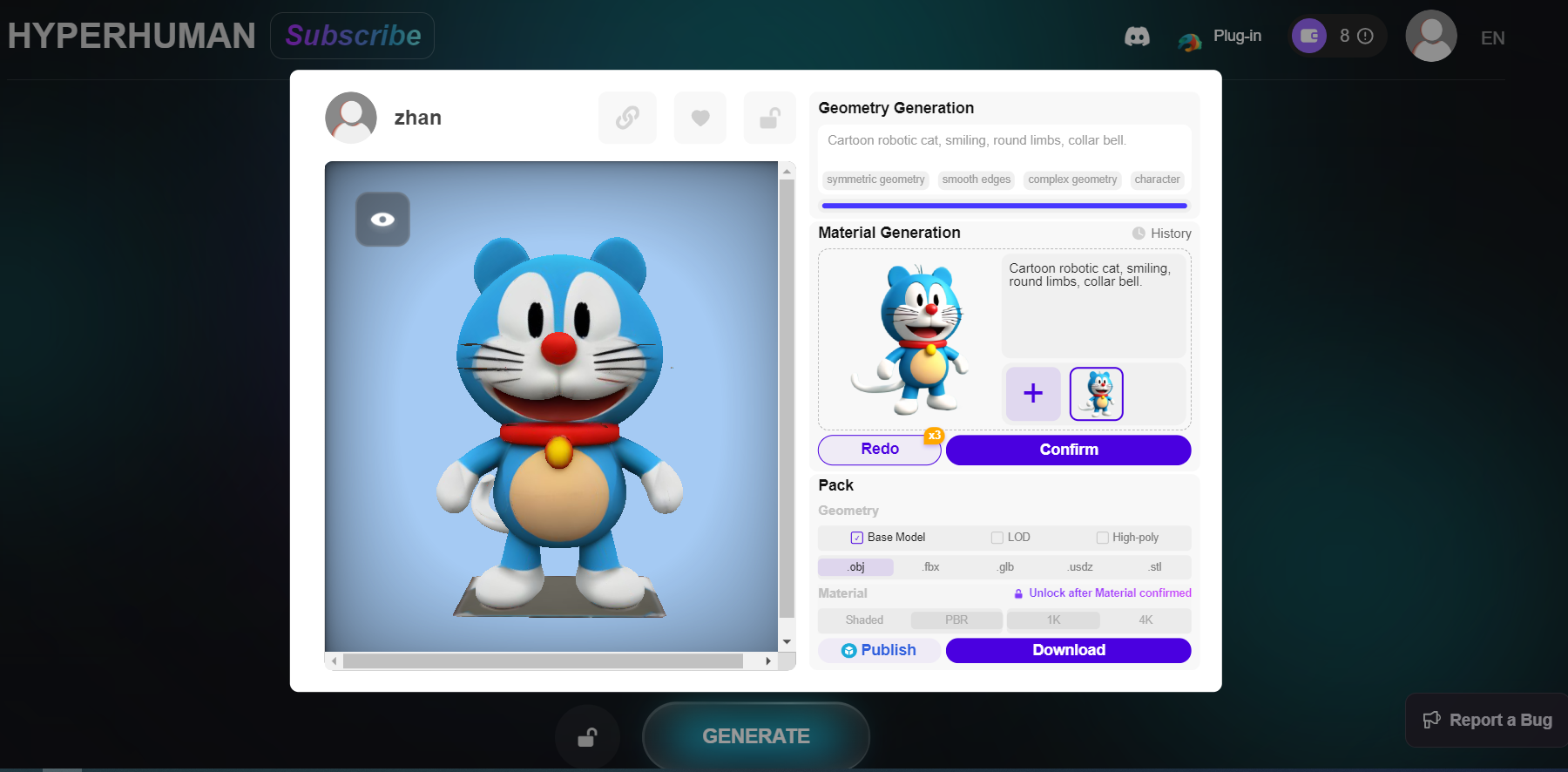Click the viewer horizontal scrollbar

click(543, 661)
